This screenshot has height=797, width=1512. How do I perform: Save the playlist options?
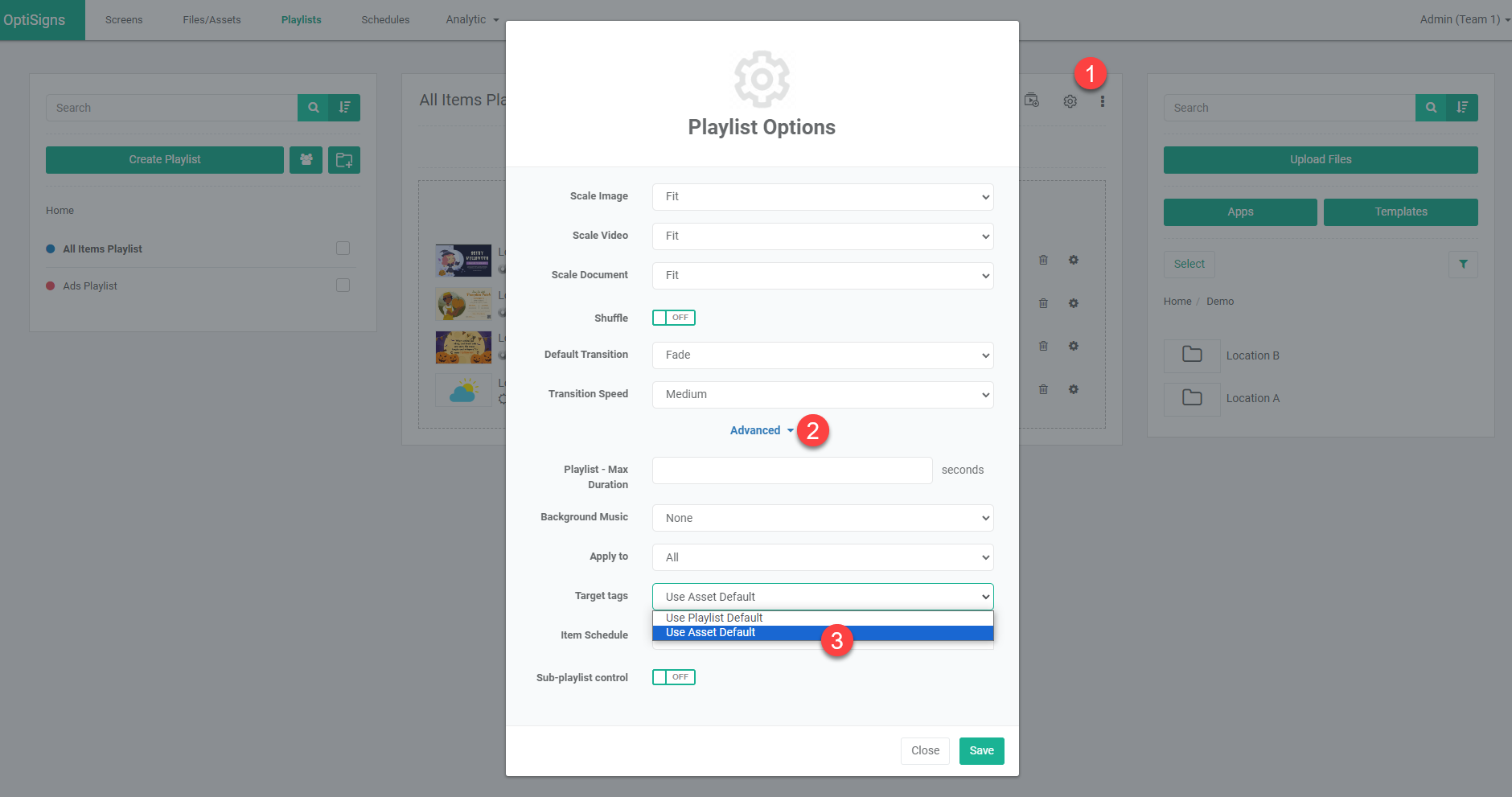[x=981, y=751]
